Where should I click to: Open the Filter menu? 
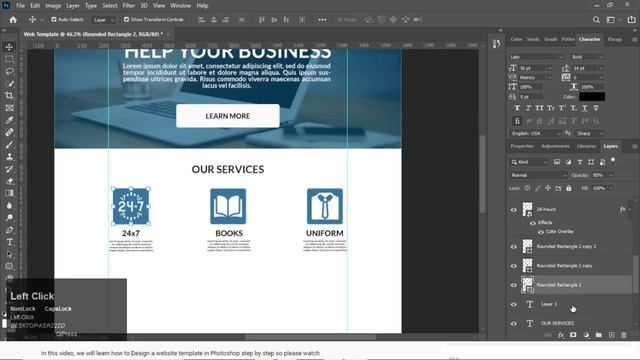129,6
